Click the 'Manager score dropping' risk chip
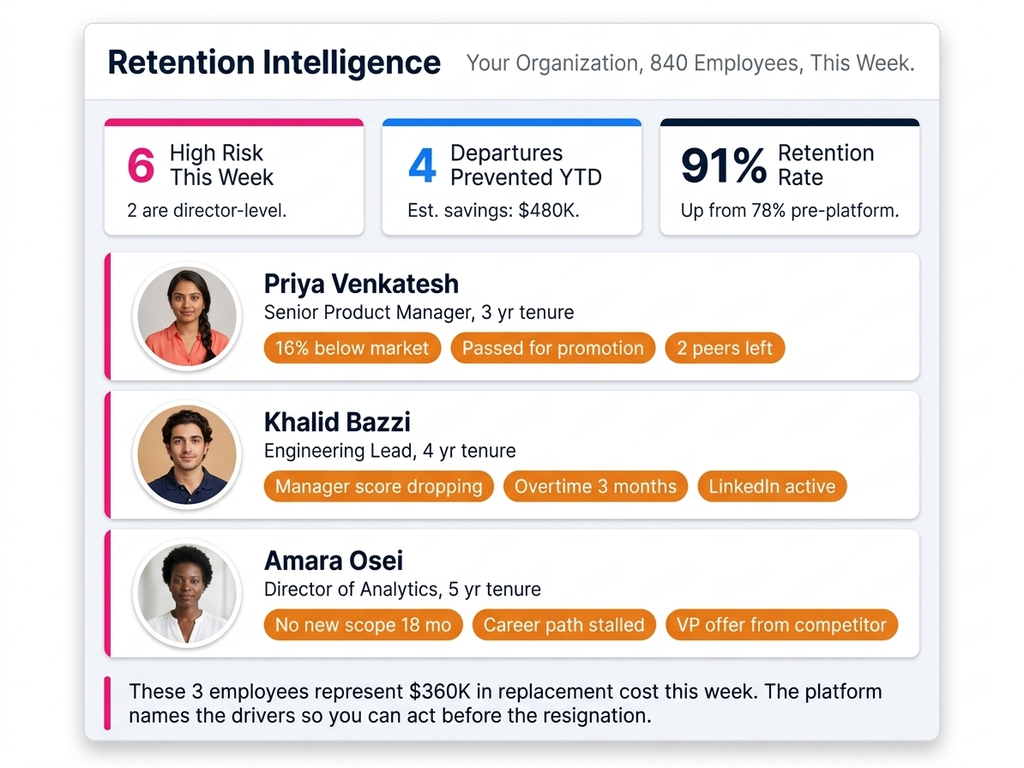Image resolution: width=1024 pixels, height=768 pixels. tap(378, 486)
